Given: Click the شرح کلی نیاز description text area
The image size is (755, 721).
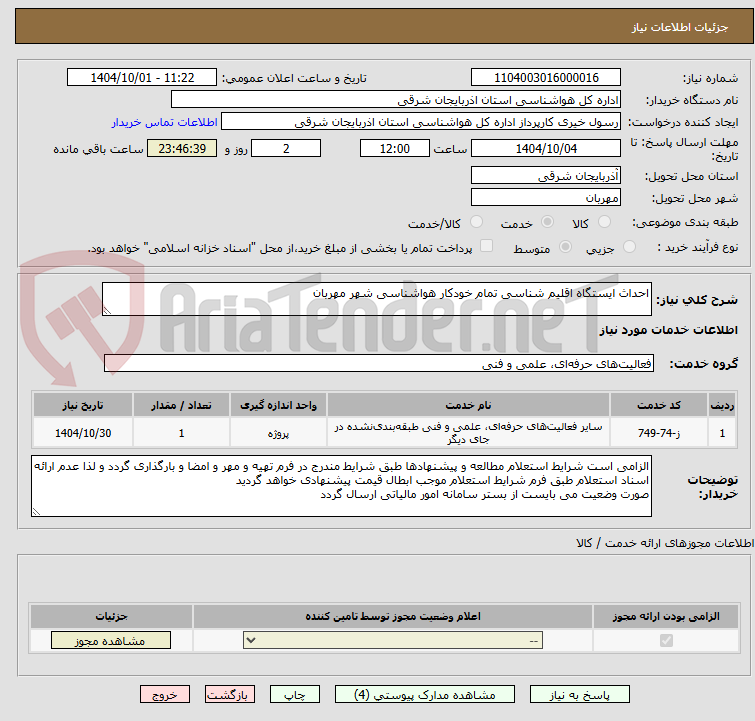Looking at the screenshot, I should click(377, 299).
